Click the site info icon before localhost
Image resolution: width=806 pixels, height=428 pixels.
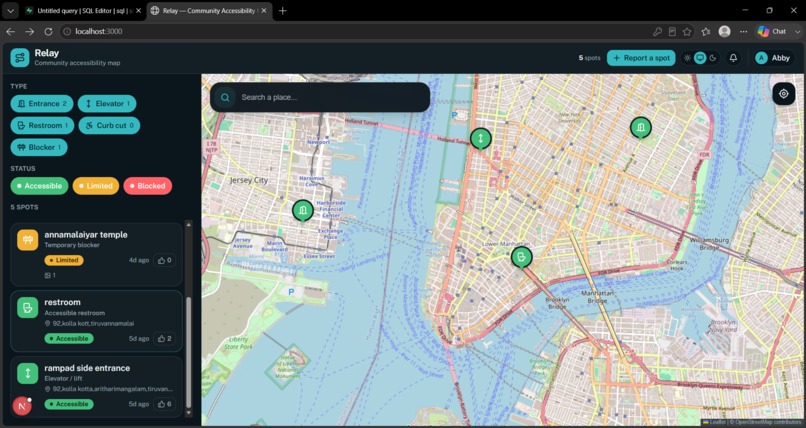(x=66, y=31)
